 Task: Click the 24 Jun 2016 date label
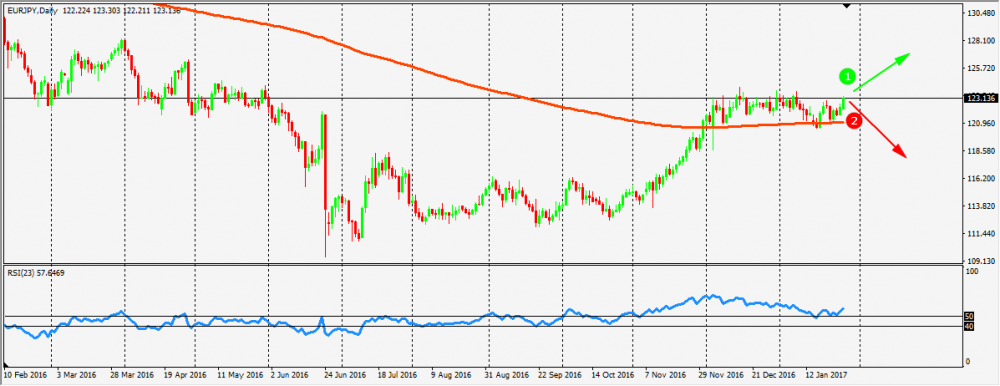click(x=345, y=374)
